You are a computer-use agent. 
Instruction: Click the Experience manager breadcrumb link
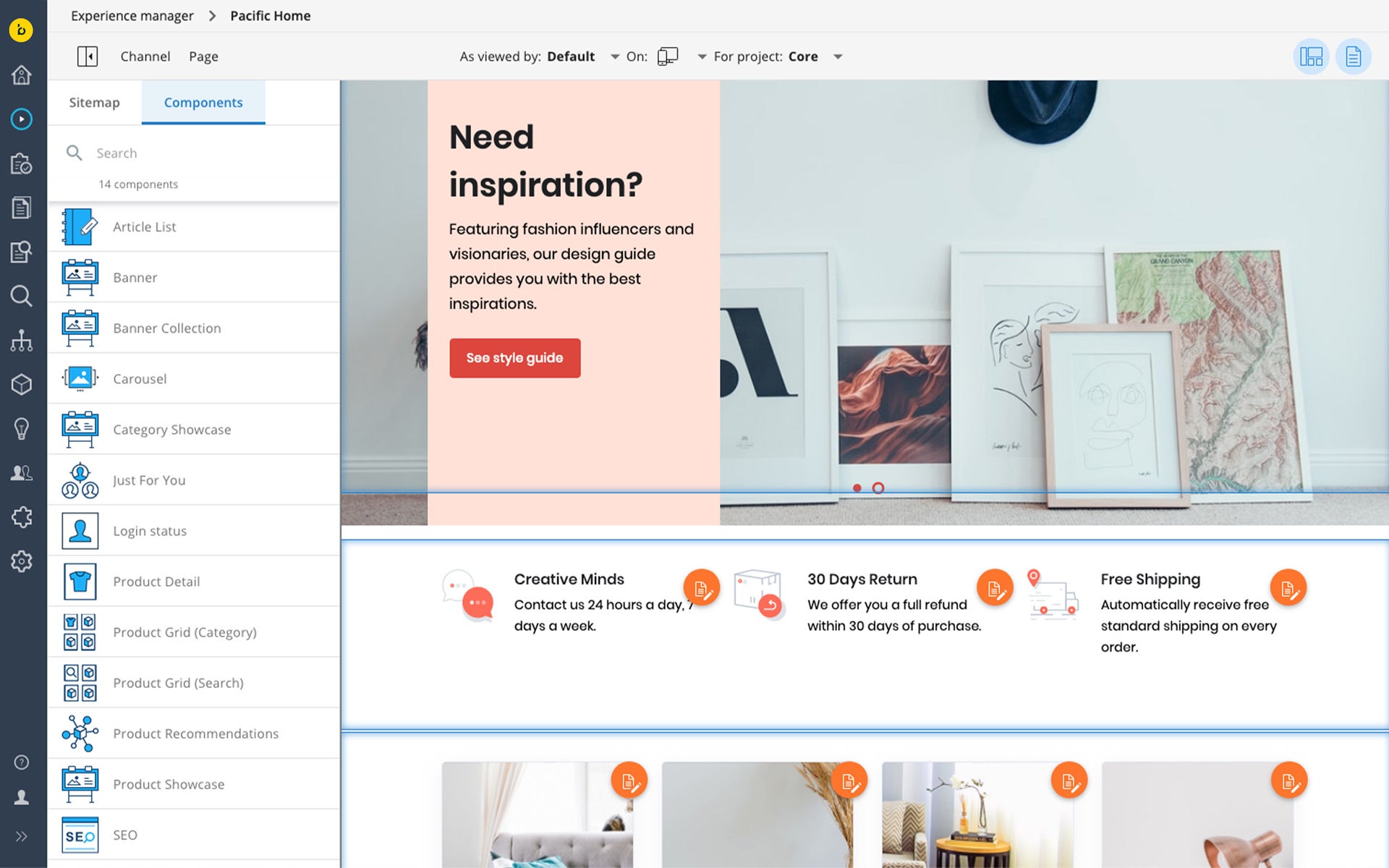pyautogui.click(x=132, y=16)
